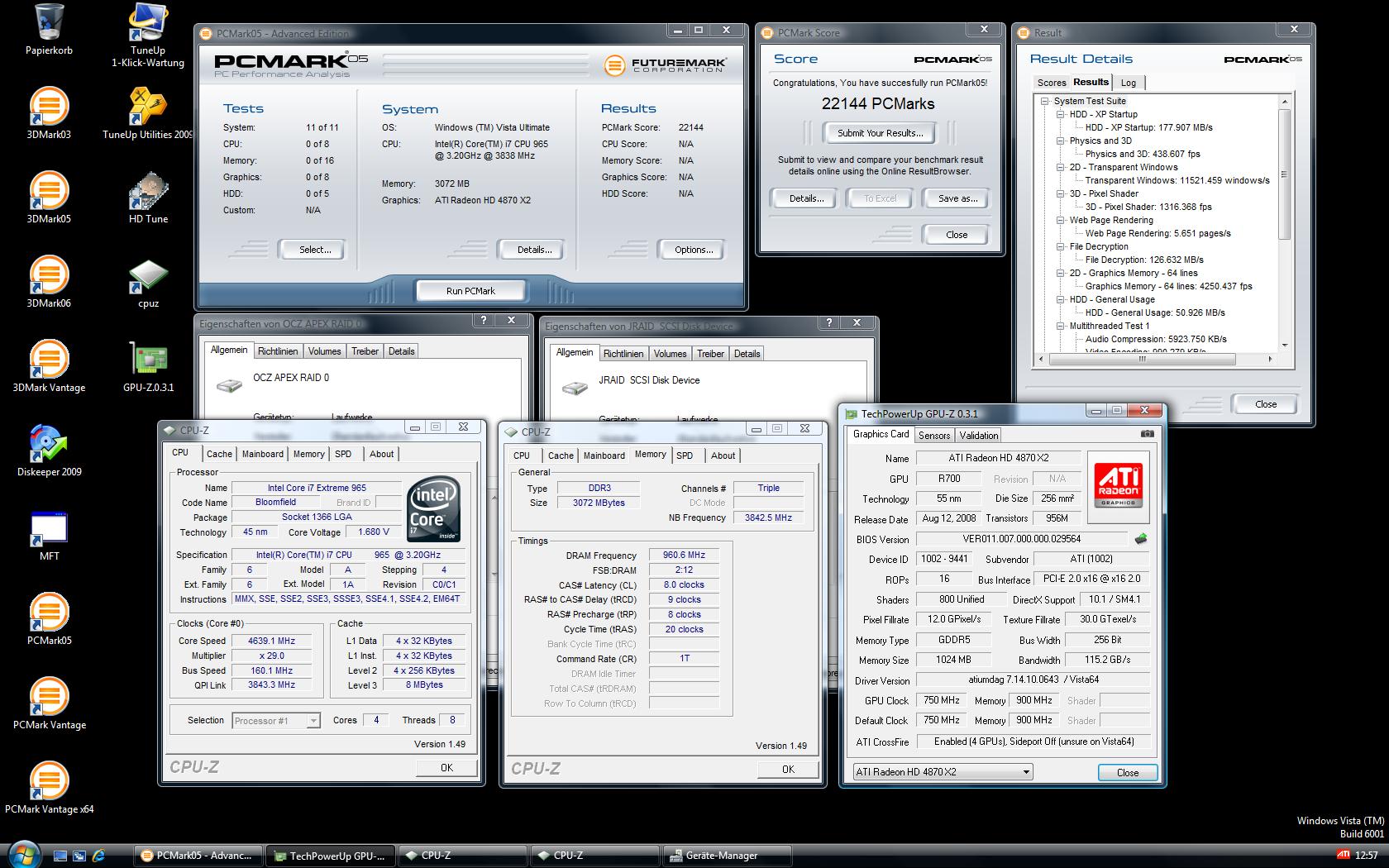Switch to the Scores tab in Result Details
The width and height of the screenshot is (1389, 868).
(x=1052, y=83)
